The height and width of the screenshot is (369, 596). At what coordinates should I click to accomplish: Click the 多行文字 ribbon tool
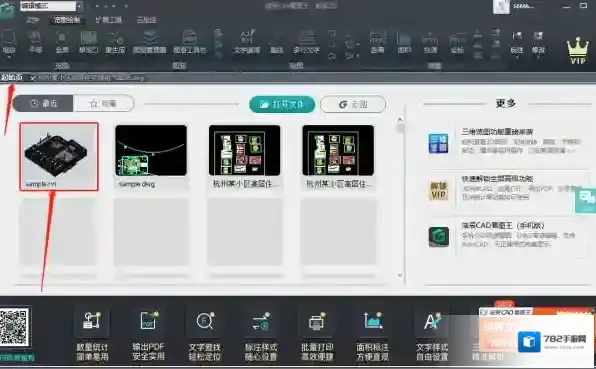pyautogui.click(x=306, y=42)
